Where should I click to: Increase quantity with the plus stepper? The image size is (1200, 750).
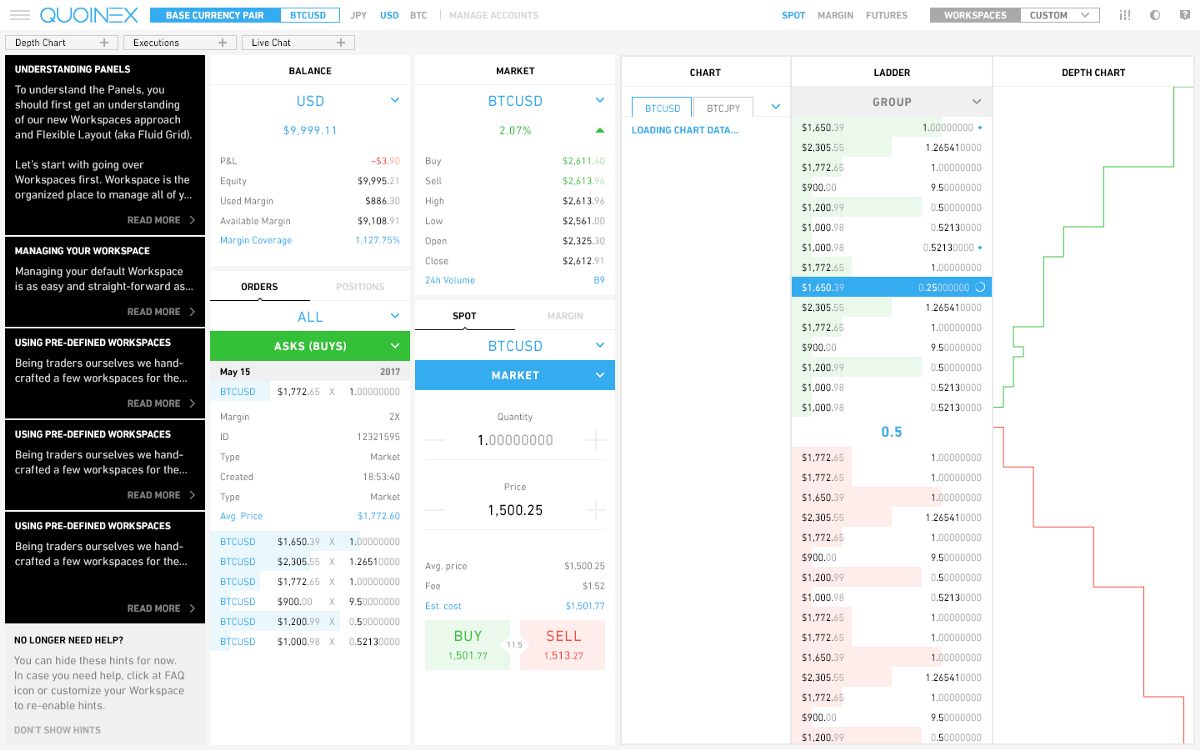595,440
